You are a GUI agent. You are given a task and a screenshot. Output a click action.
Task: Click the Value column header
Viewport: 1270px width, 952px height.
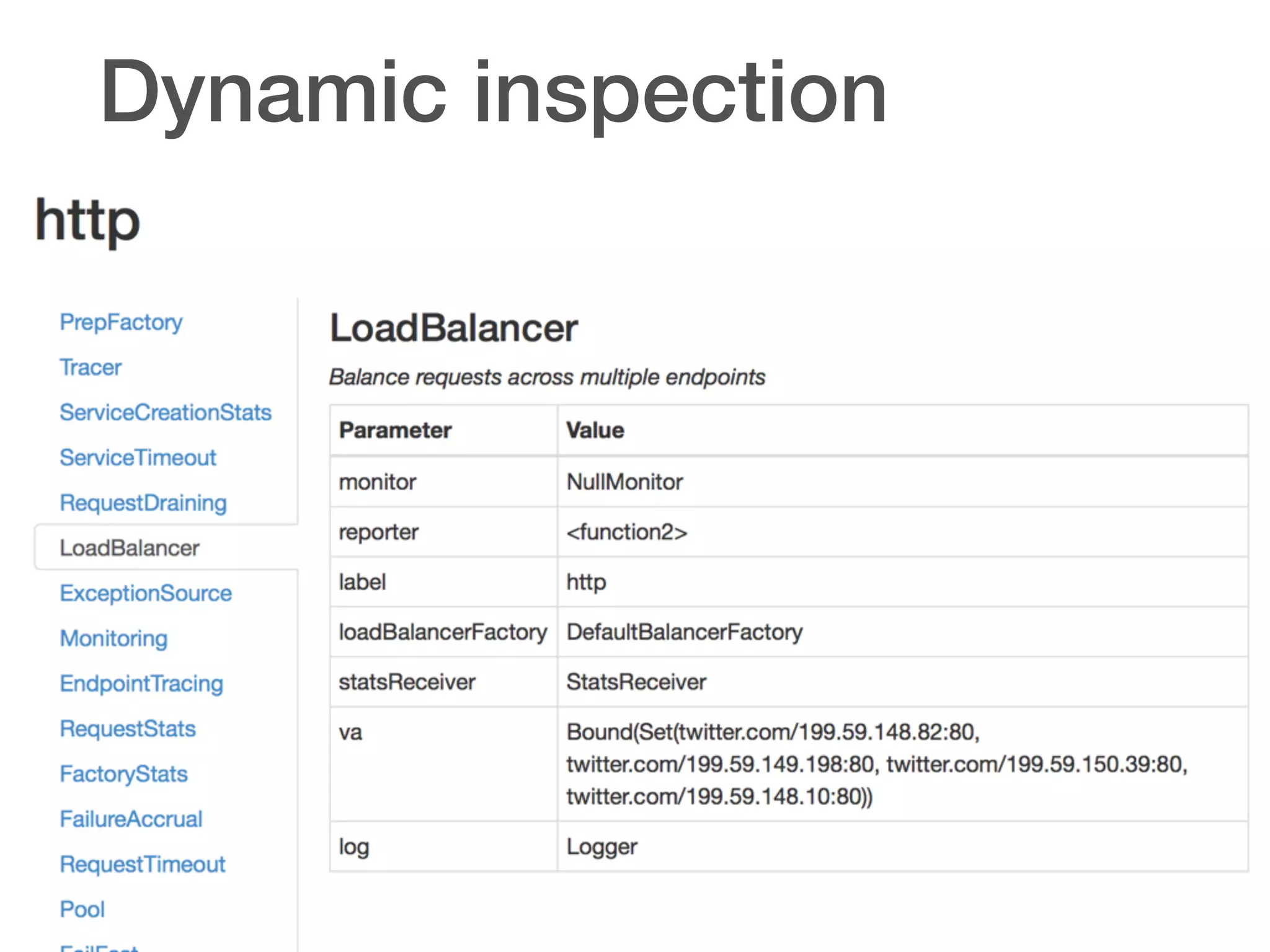click(595, 431)
